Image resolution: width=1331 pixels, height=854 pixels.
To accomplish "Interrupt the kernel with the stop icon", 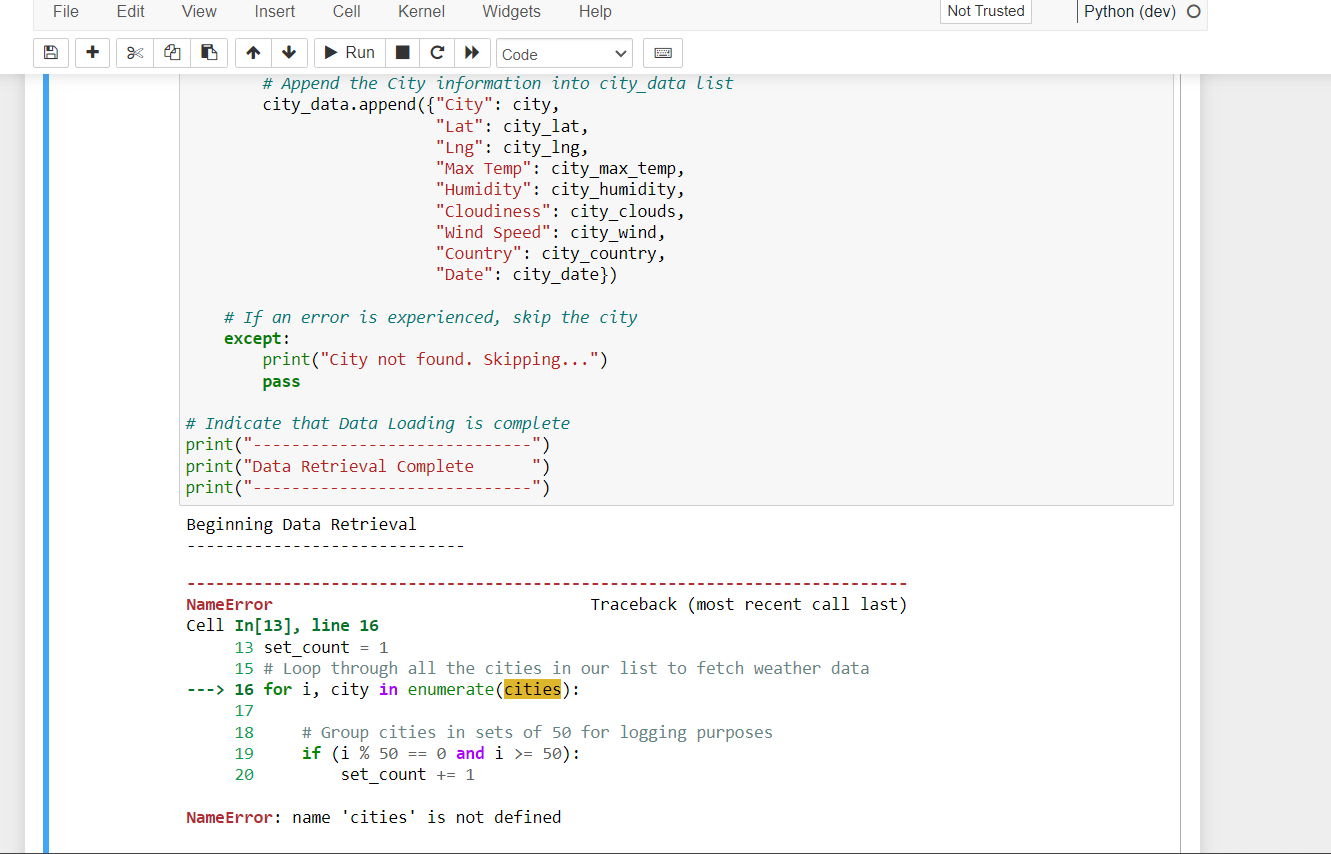I will click(x=404, y=52).
